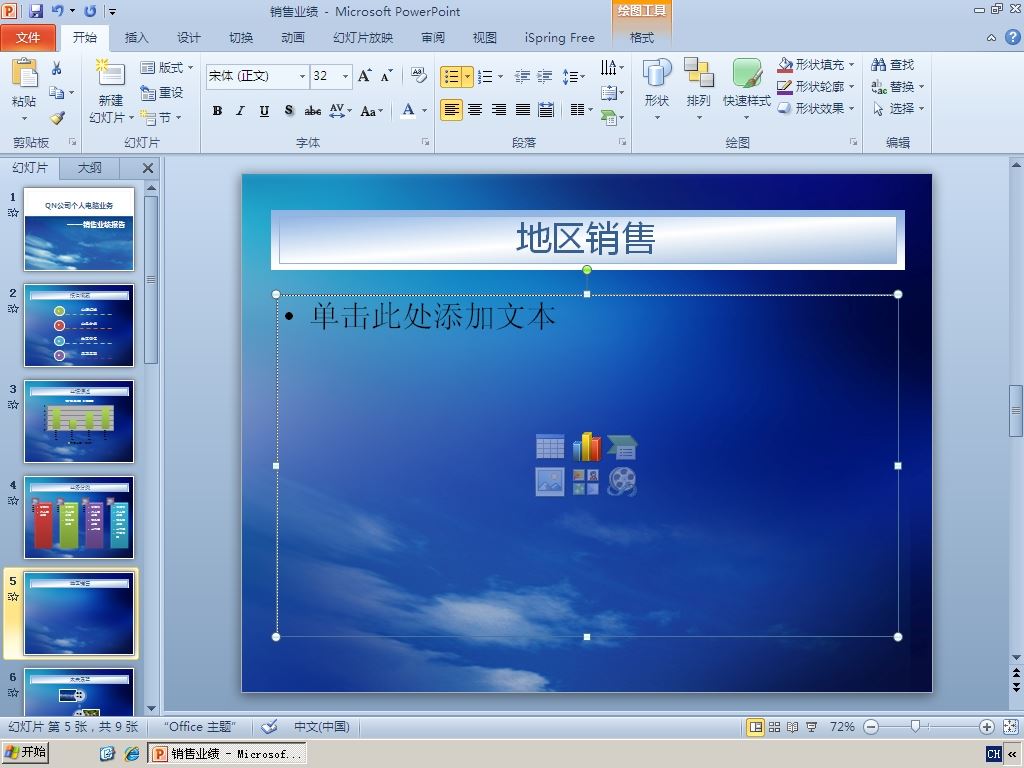Save the presentation from quick access toolbar
The width and height of the screenshot is (1024, 768).
pos(36,11)
